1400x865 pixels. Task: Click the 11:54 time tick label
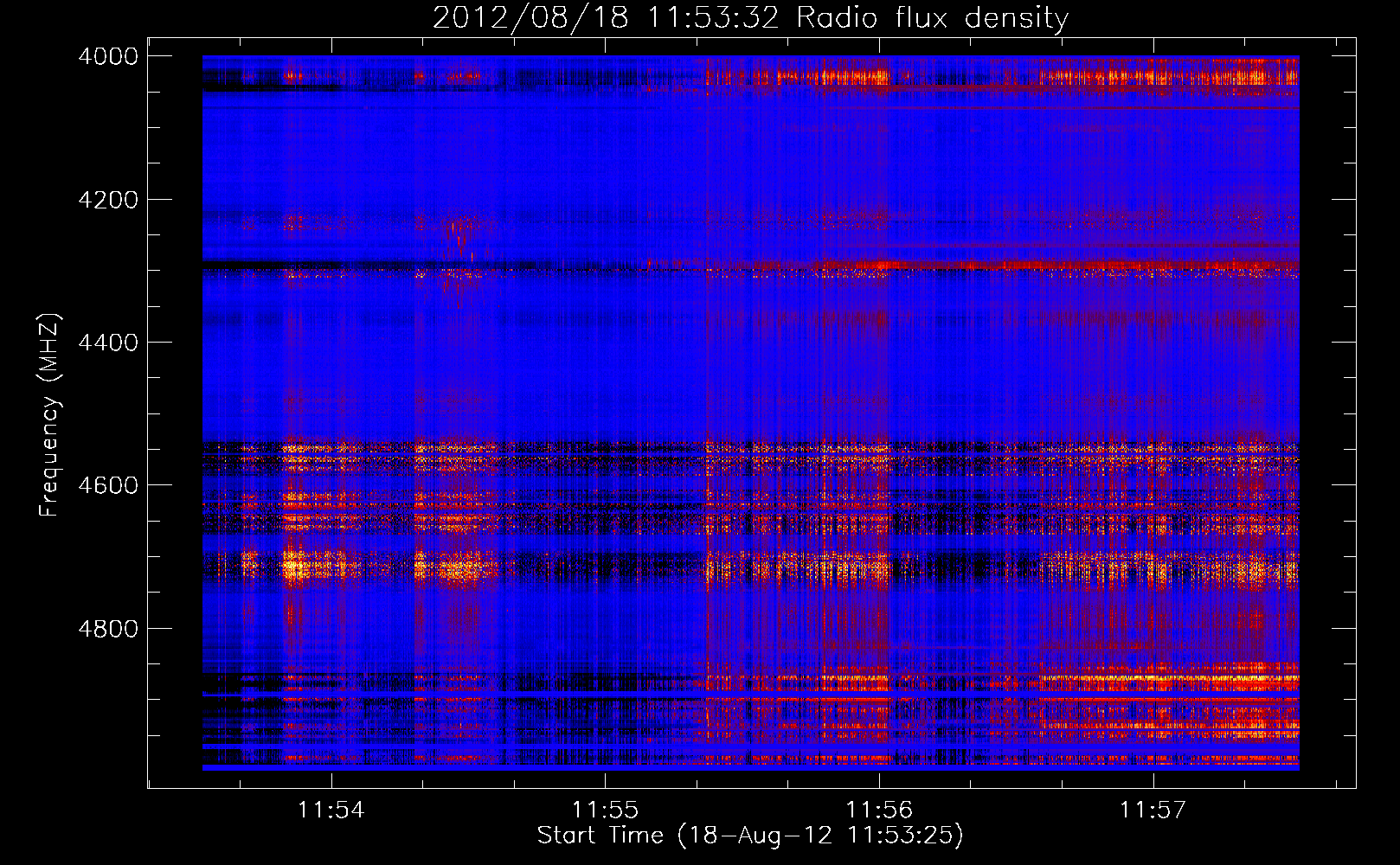point(331,810)
